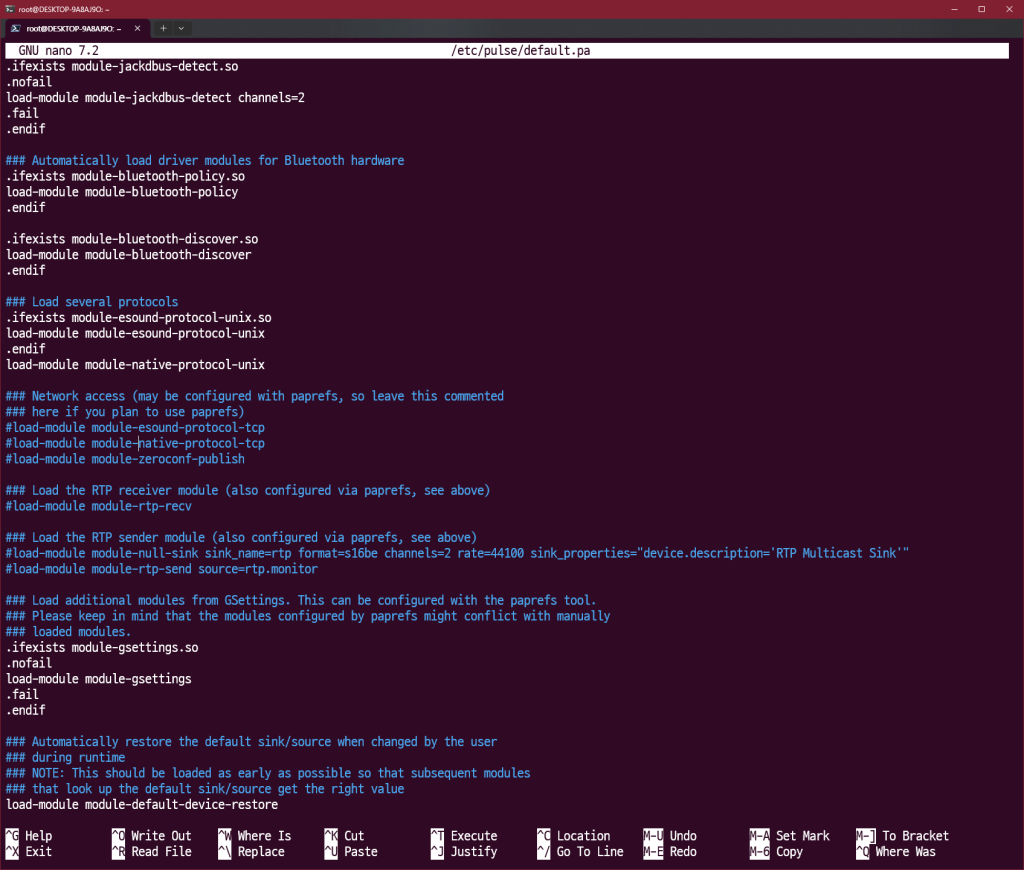Expand the new tab profile dropdown arrow
1024x870 pixels.
181,28
